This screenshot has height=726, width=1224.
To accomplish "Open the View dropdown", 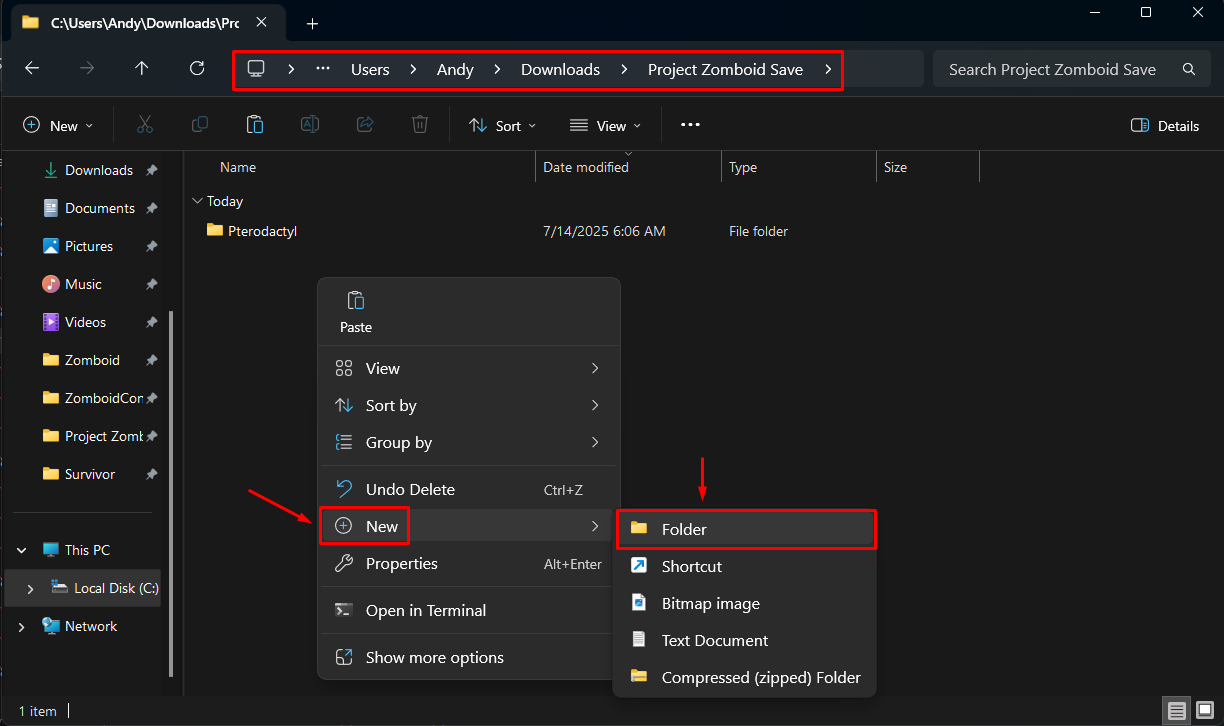I will click(605, 125).
